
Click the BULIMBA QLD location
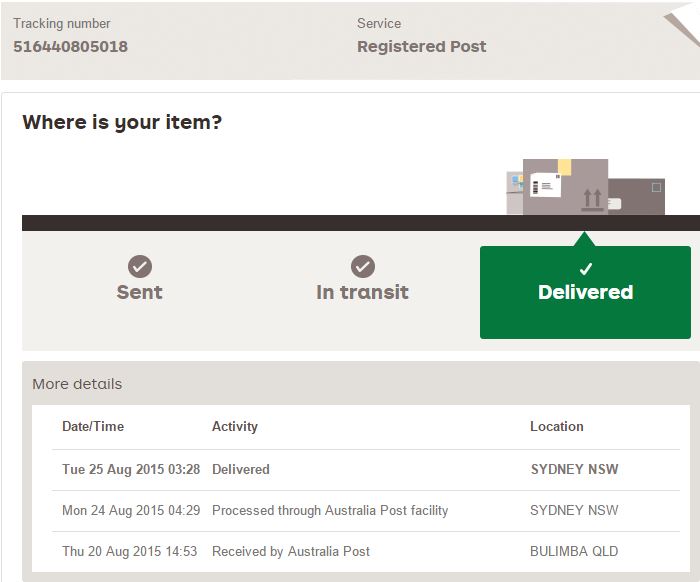point(574,551)
